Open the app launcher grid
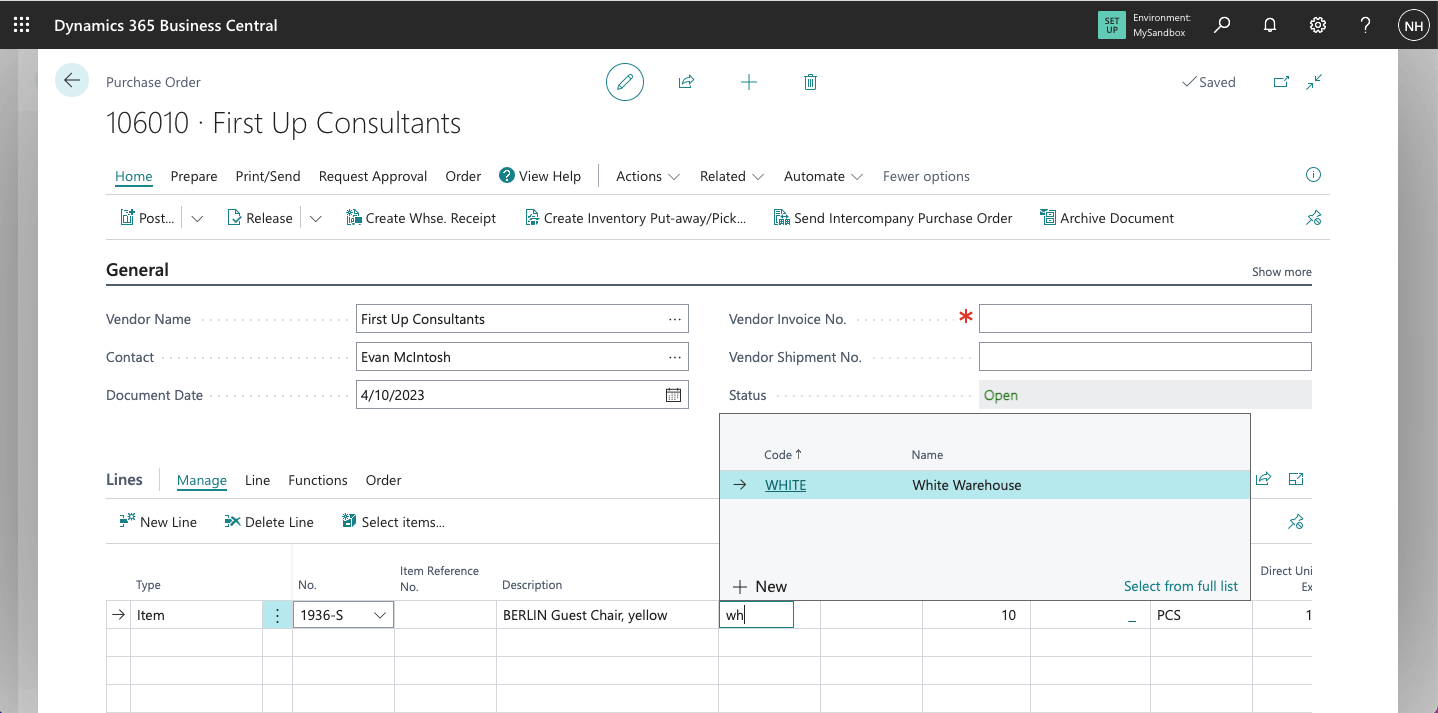 tap(21, 25)
